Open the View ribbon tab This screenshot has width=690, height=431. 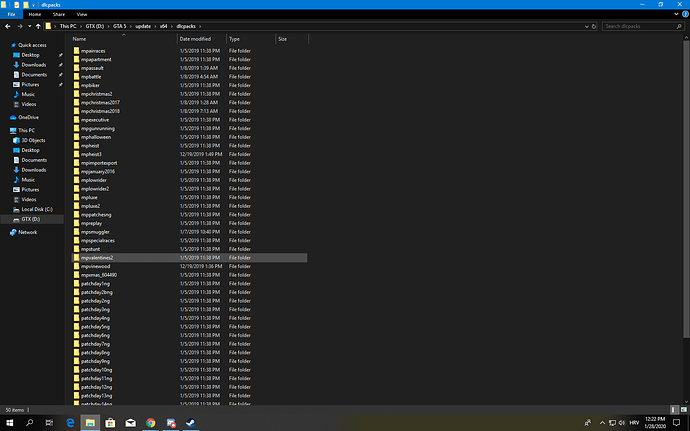pos(82,15)
